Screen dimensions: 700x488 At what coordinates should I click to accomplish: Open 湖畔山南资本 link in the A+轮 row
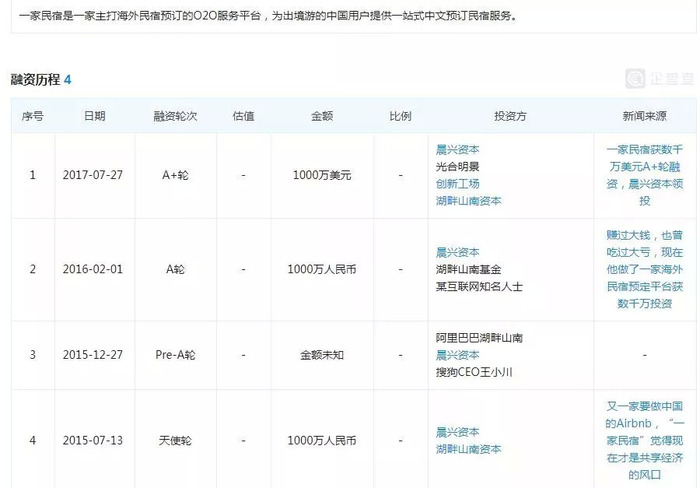(x=468, y=201)
